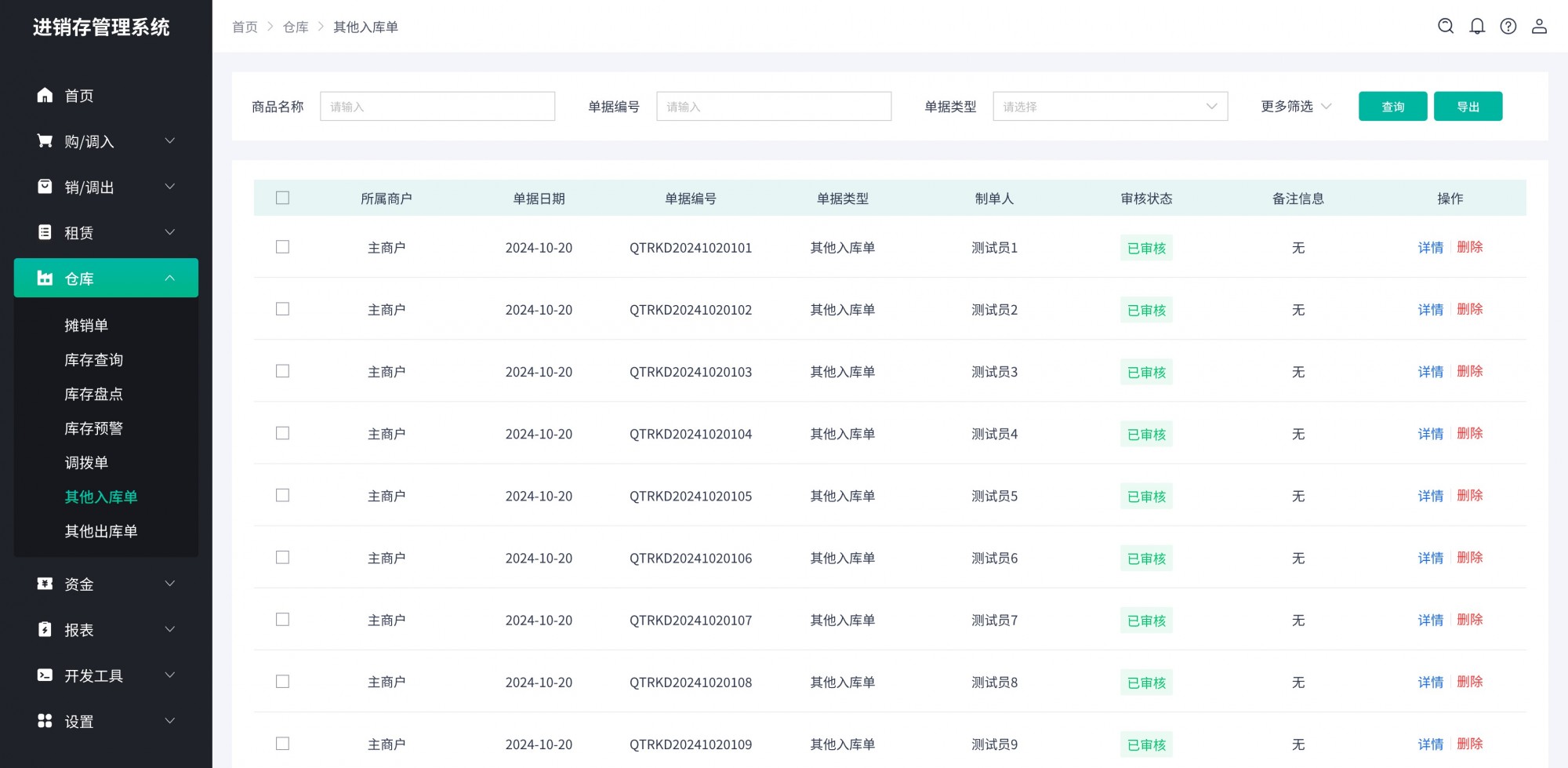Image resolution: width=1568 pixels, height=768 pixels.
Task: Open notifications bell icon
Action: 1477,27
